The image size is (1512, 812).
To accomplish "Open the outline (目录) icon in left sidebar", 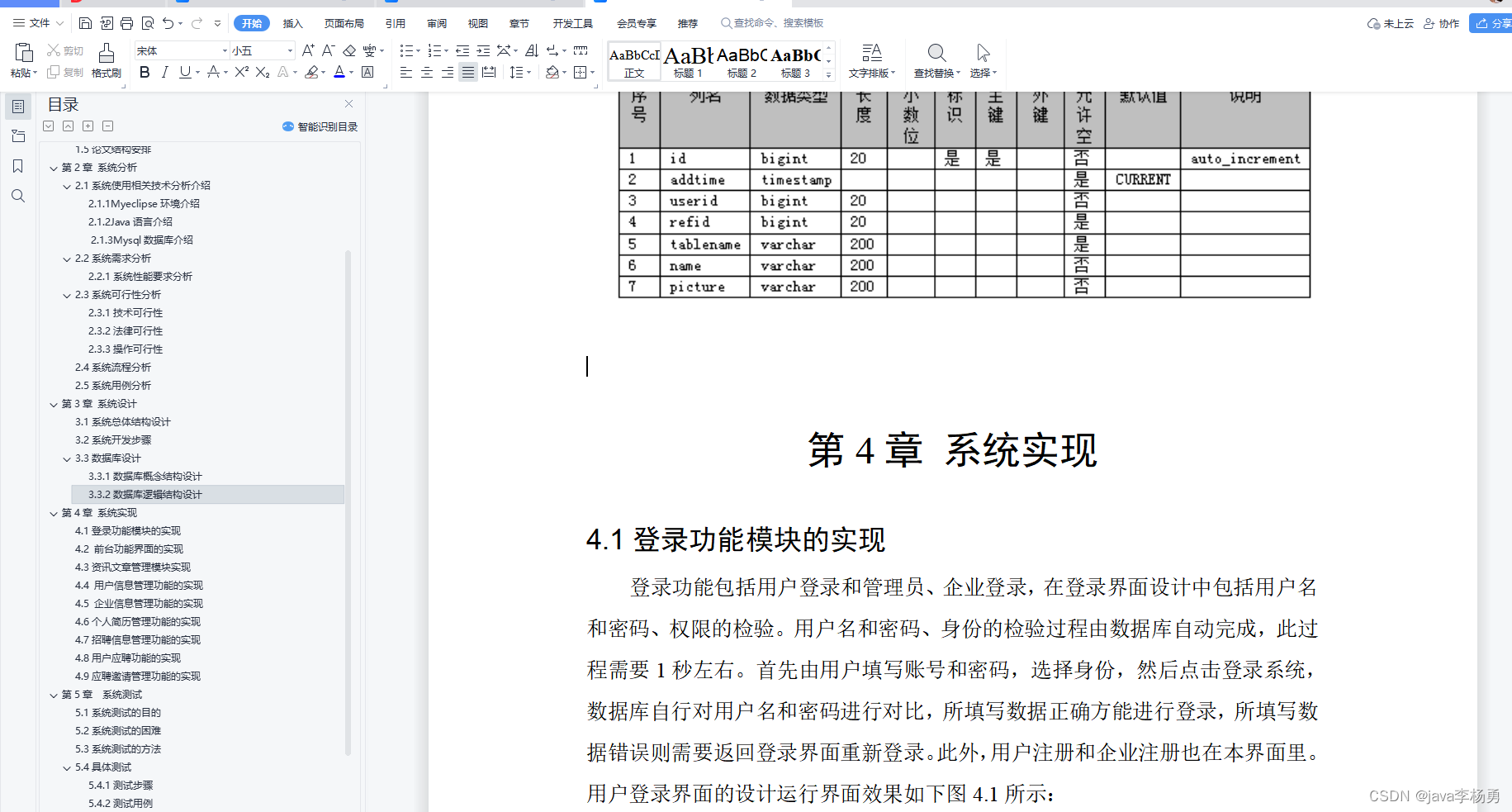I will (18, 107).
